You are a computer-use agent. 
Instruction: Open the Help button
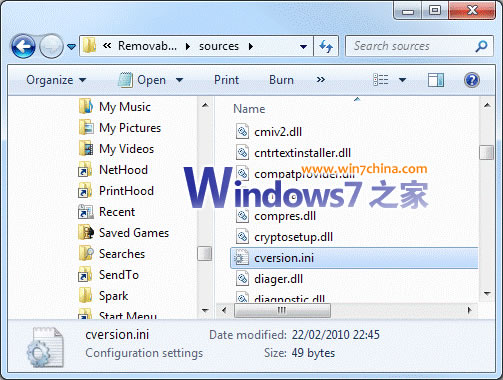[472, 80]
